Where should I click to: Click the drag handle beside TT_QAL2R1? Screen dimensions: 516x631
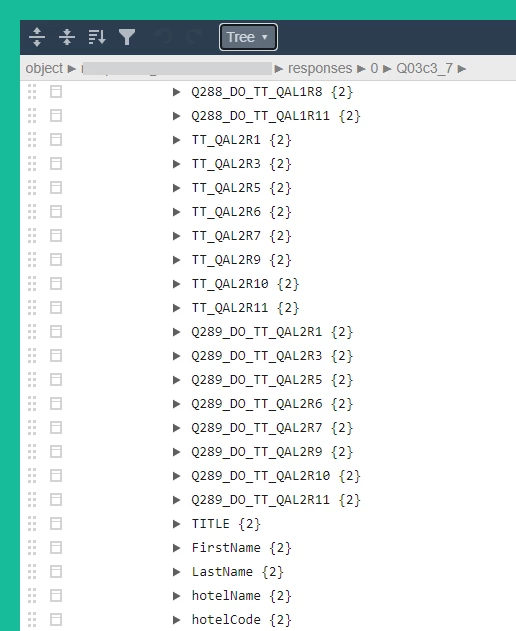click(x=32, y=140)
